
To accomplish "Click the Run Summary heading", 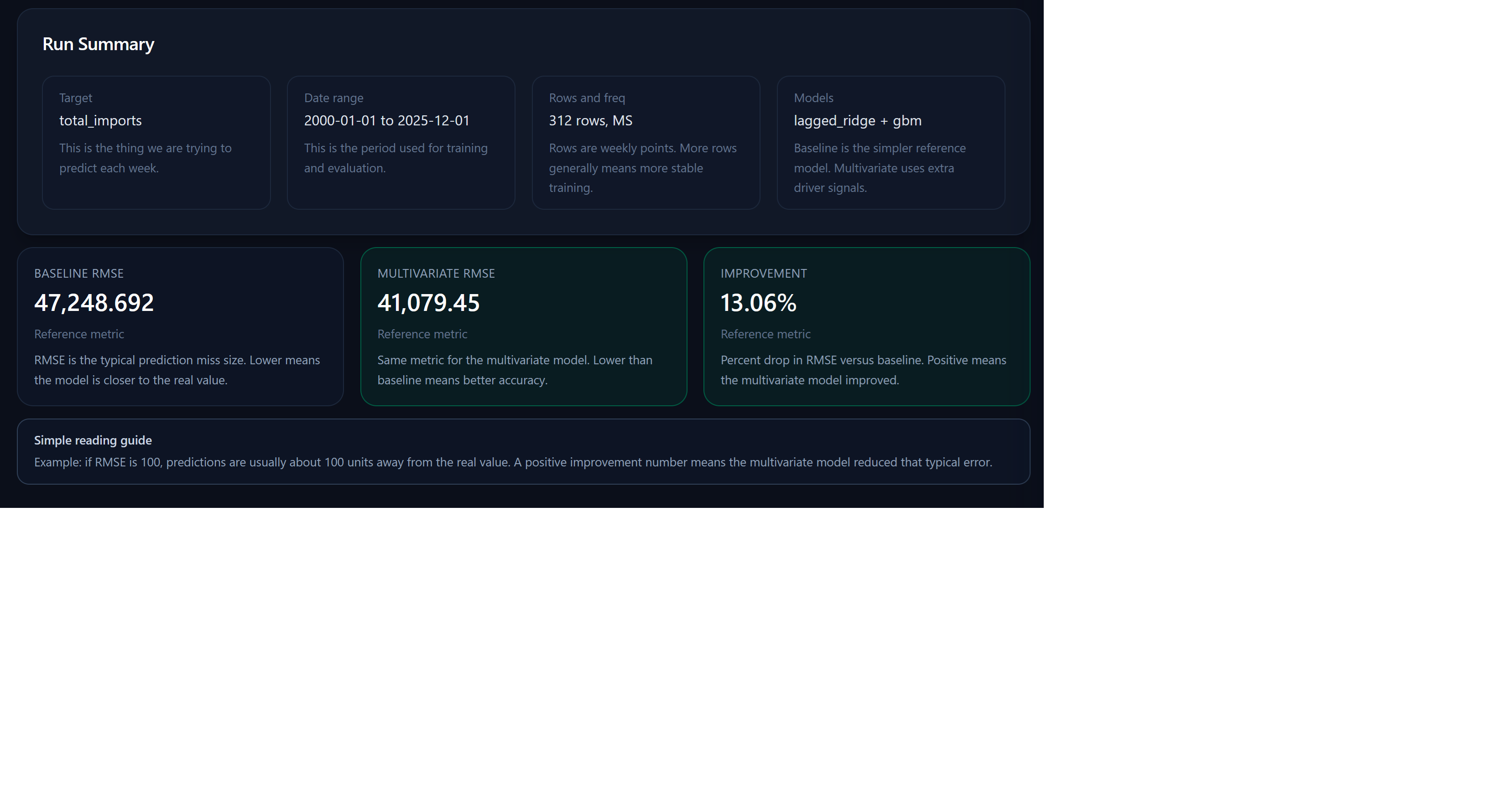I will point(98,44).
